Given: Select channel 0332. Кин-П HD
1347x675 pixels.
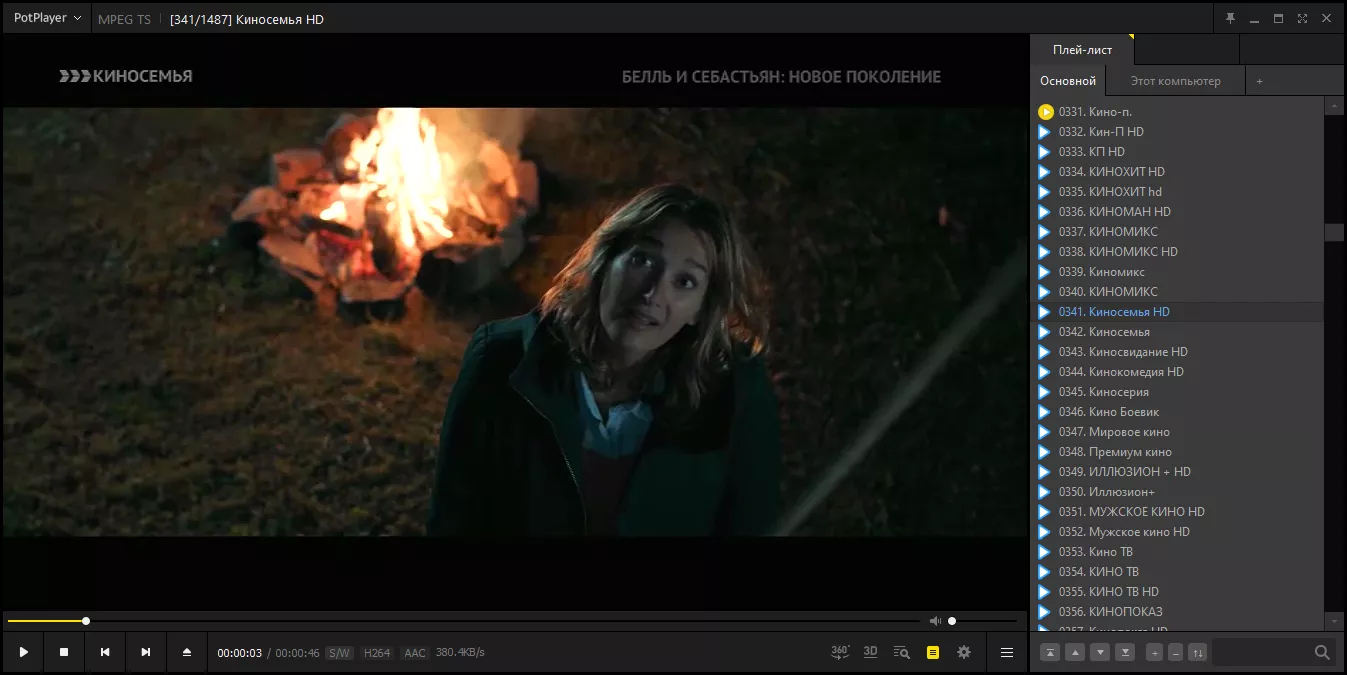Looking at the screenshot, I should 1177,132.
